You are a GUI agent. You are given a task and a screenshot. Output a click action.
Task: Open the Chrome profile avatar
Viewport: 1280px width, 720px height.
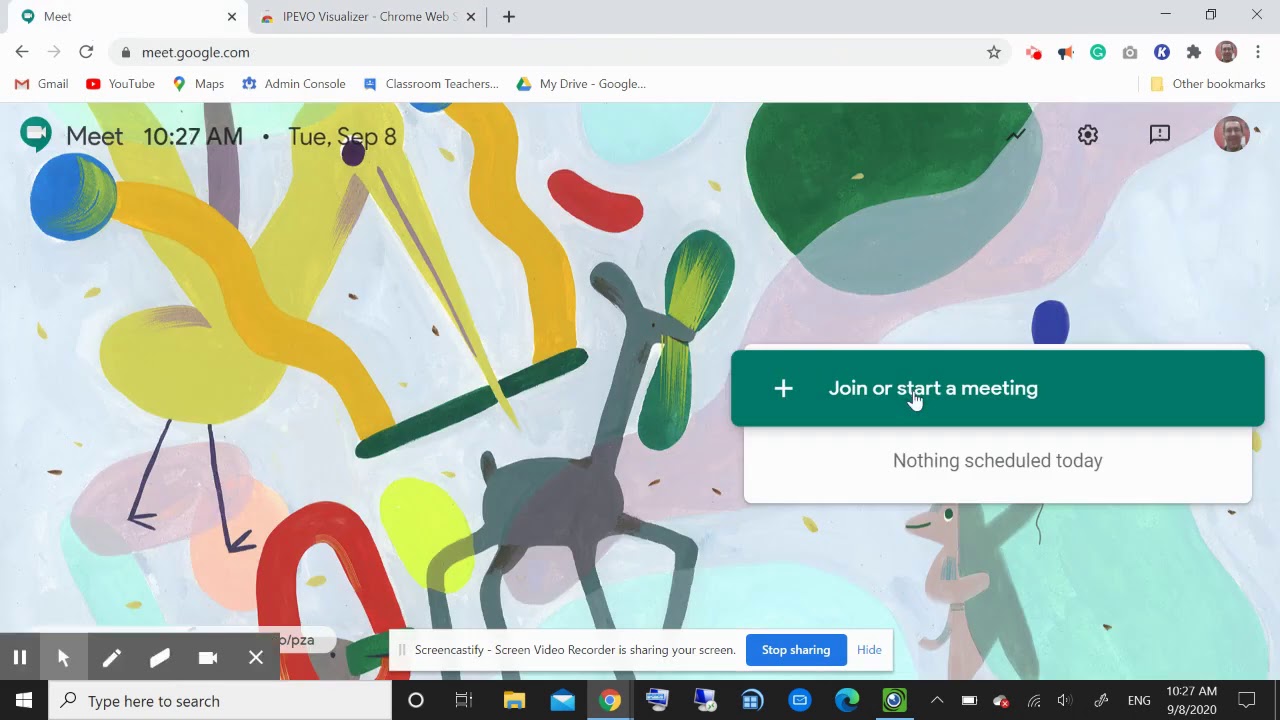(x=1226, y=52)
